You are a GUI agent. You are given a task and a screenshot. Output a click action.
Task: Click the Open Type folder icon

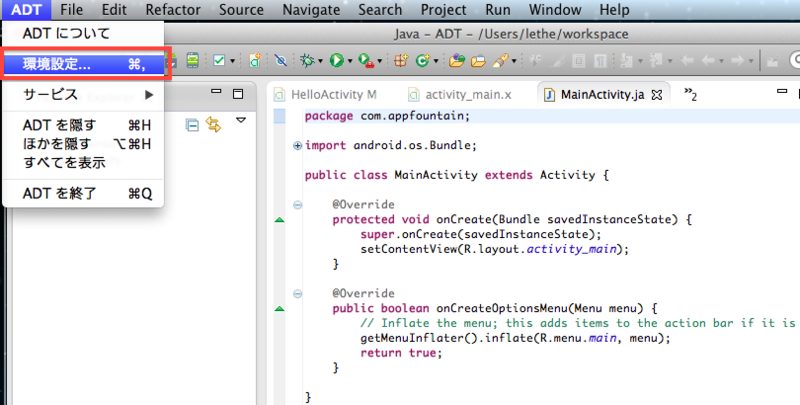(x=457, y=61)
